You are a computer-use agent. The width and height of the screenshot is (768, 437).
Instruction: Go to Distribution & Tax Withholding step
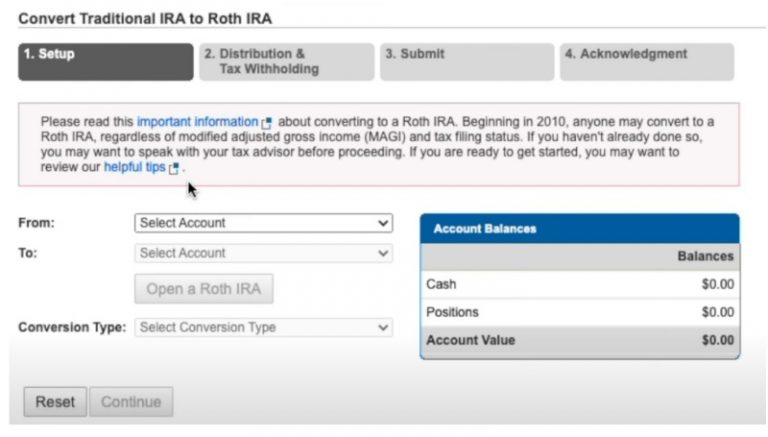click(285, 61)
